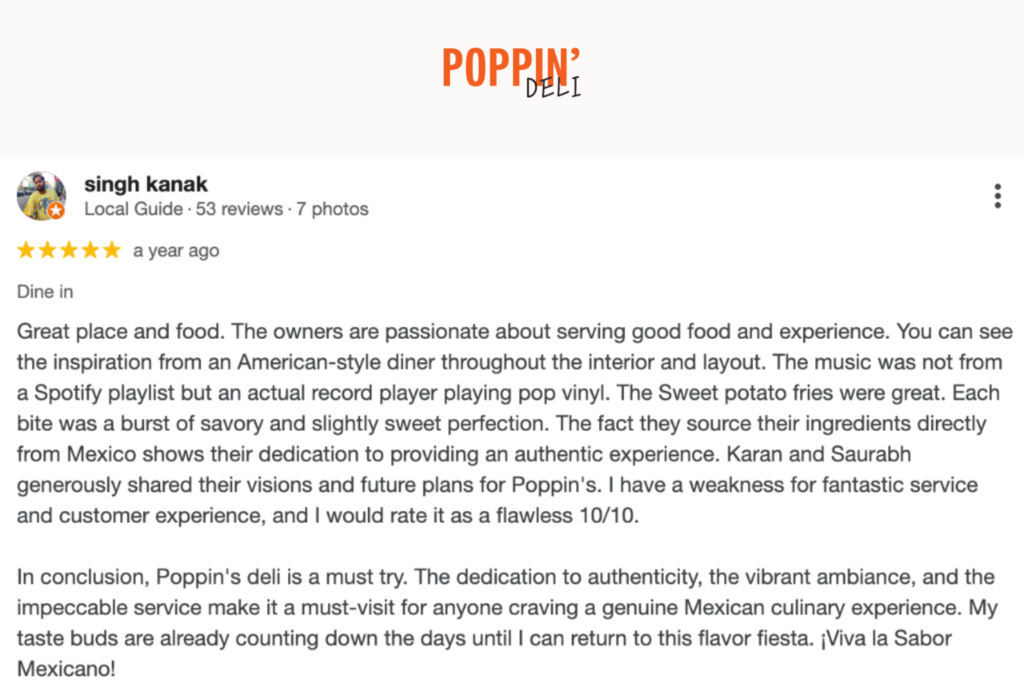Click the fourth yellow rating star
1024x683 pixels.
coord(91,250)
